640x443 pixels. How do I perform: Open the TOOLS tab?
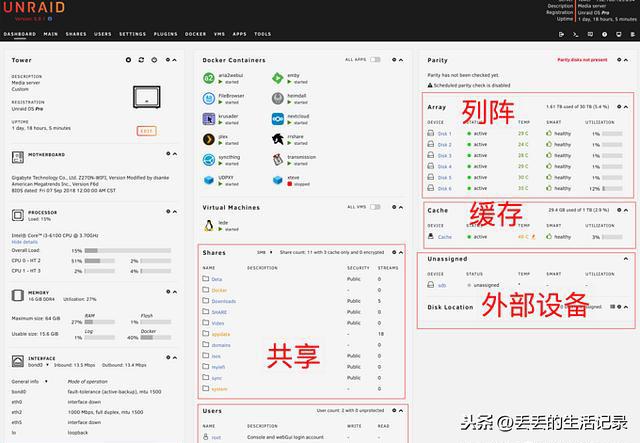click(262, 34)
